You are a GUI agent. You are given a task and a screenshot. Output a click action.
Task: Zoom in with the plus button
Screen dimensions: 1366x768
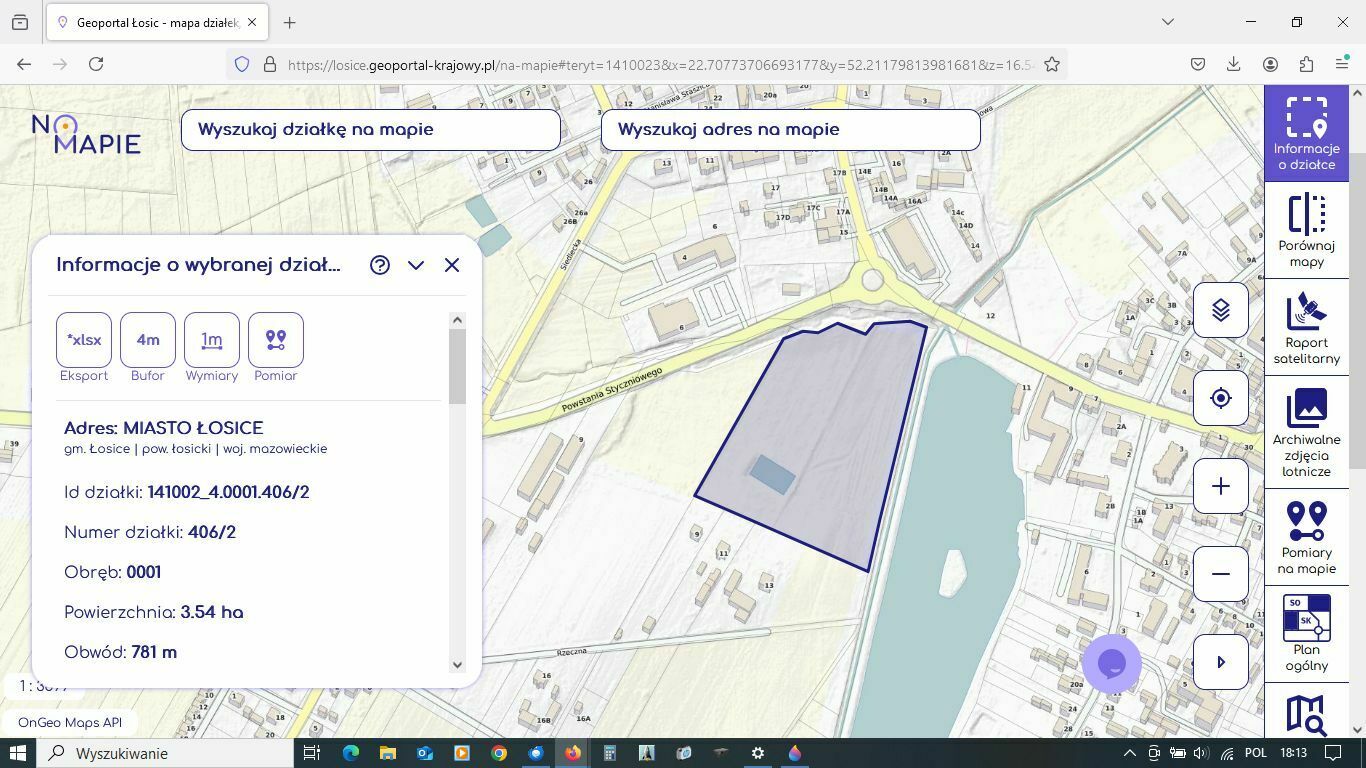tap(1220, 486)
